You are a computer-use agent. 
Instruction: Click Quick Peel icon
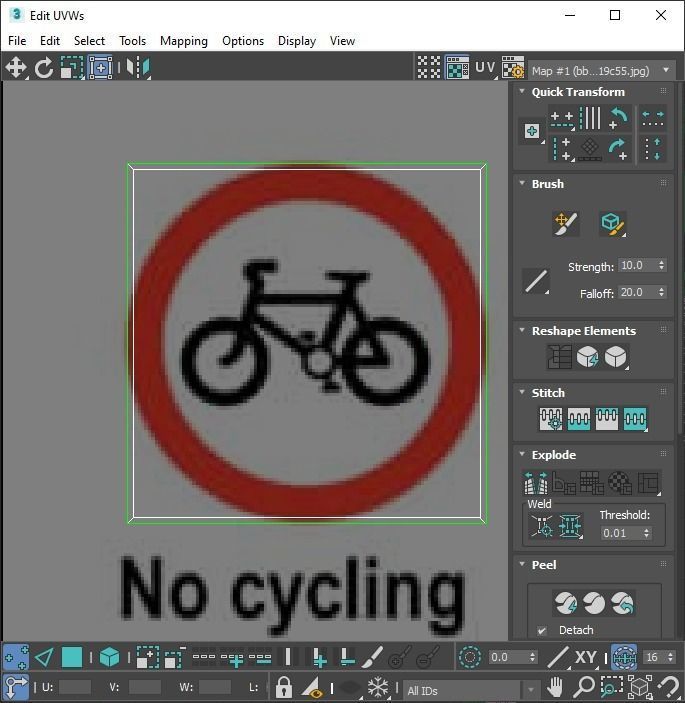tap(565, 603)
